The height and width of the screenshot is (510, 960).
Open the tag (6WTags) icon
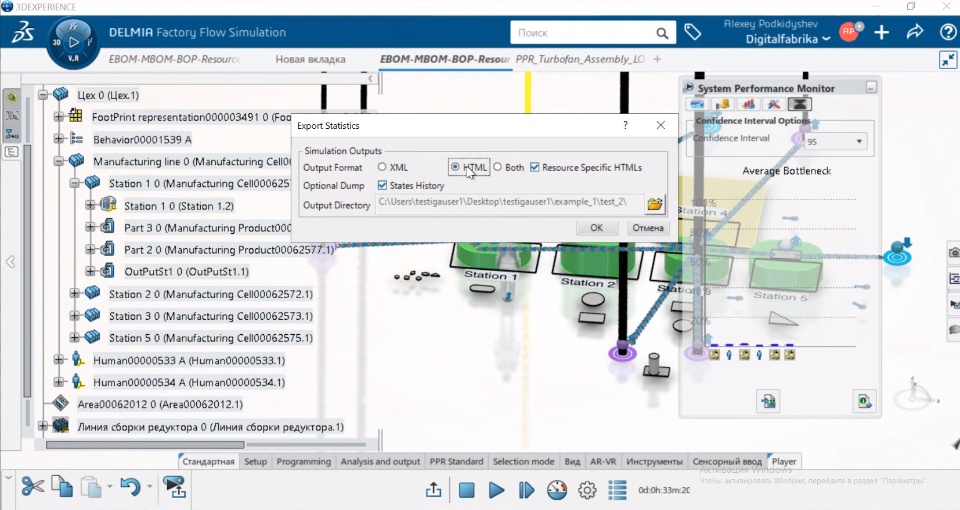[692, 32]
